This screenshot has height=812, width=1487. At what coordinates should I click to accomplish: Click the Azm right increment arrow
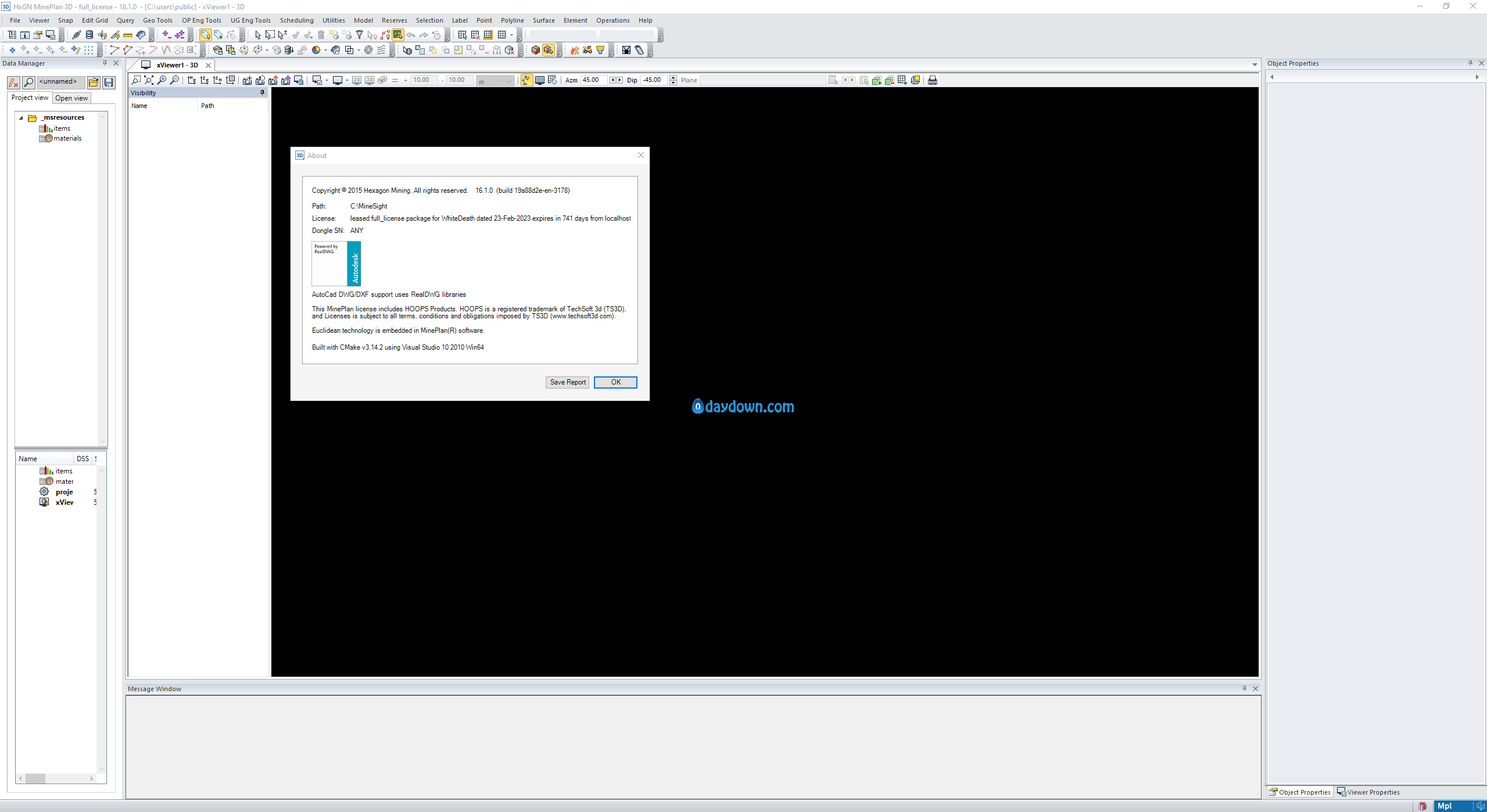[619, 80]
